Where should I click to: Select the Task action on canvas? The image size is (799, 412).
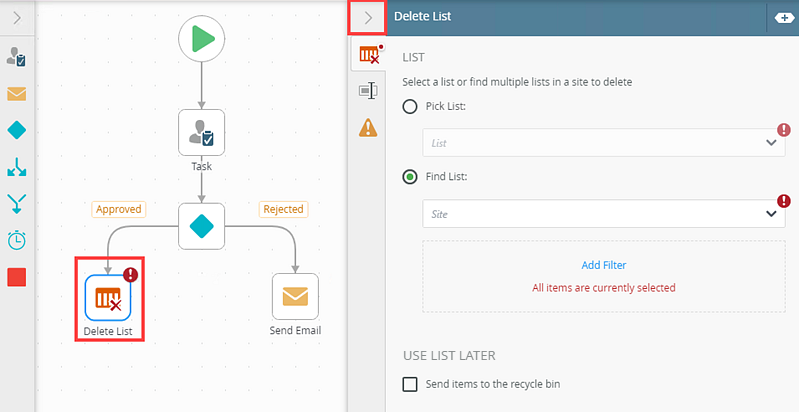[x=201, y=132]
